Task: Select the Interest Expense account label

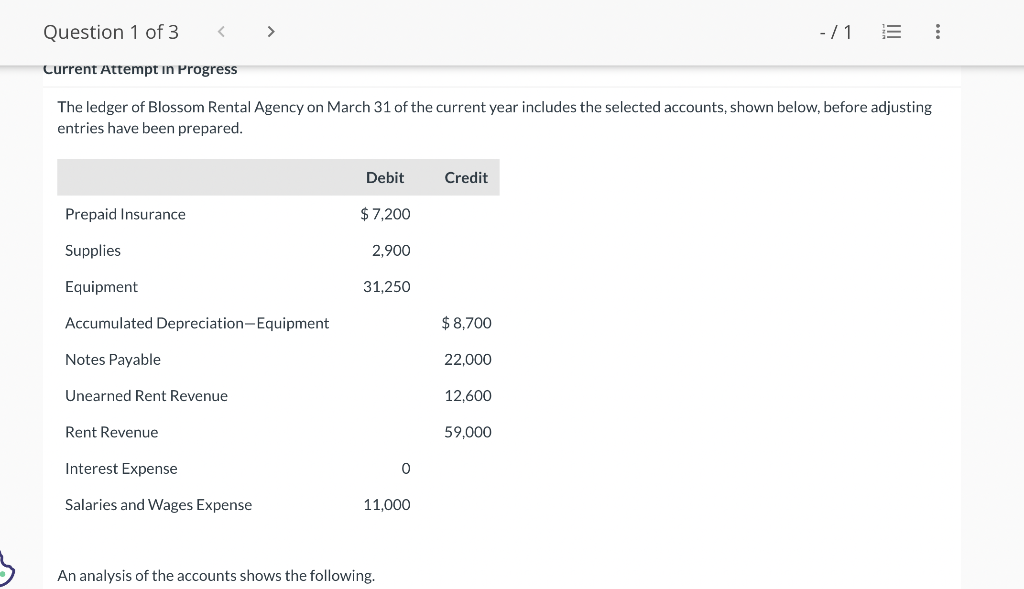Action: point(121,468)
